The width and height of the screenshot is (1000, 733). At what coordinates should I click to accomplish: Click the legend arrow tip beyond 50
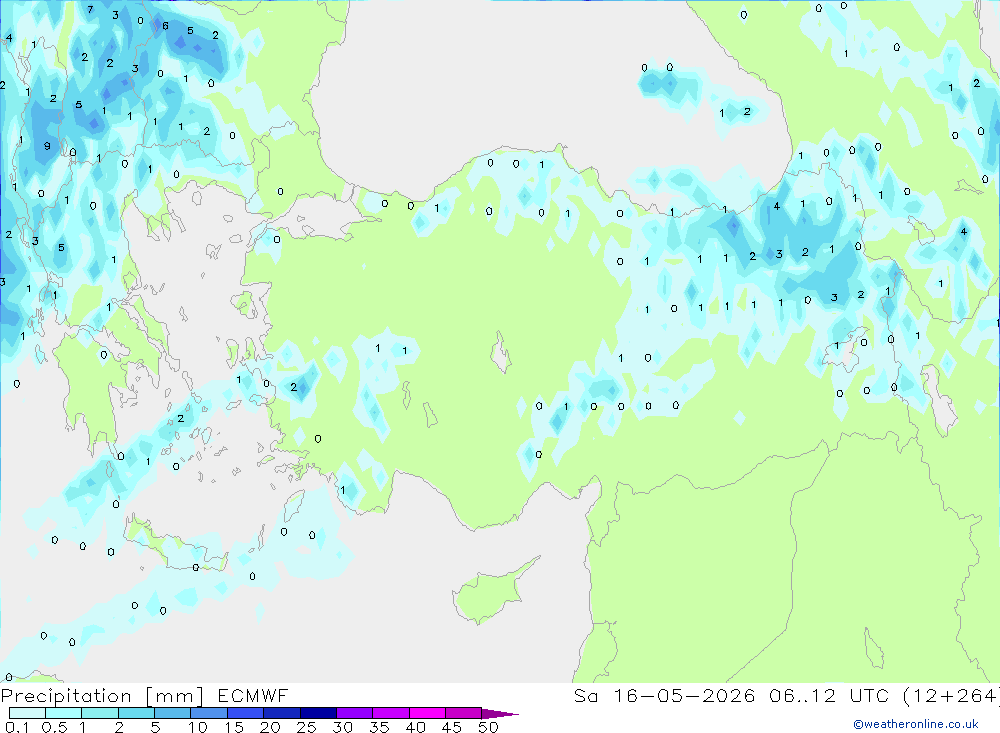pos(501,714)
